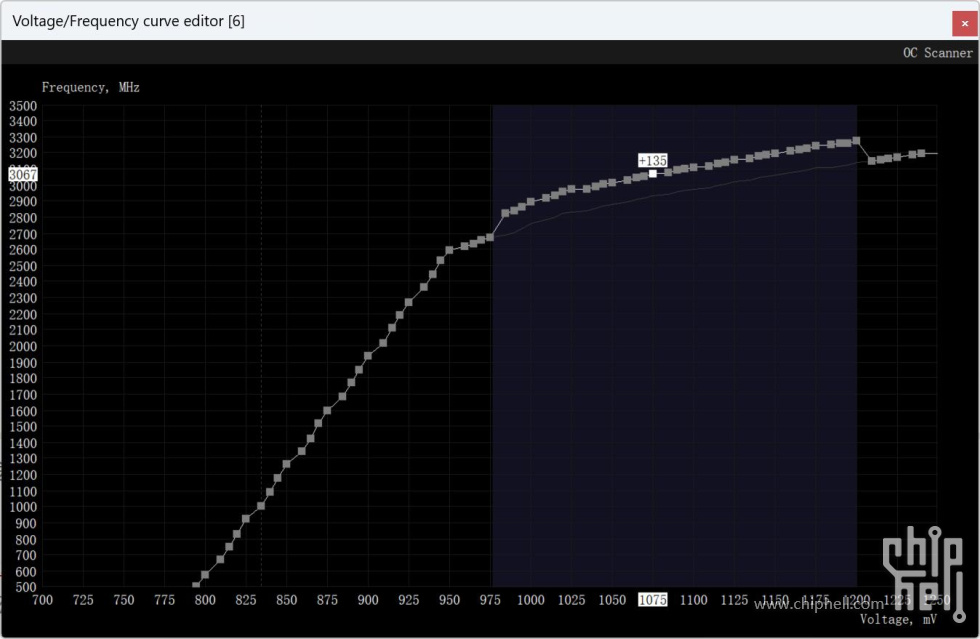Screen dimensions: 980x639
Task: Click the 1500 frequency axis label
Action: (x=22, y=426)
